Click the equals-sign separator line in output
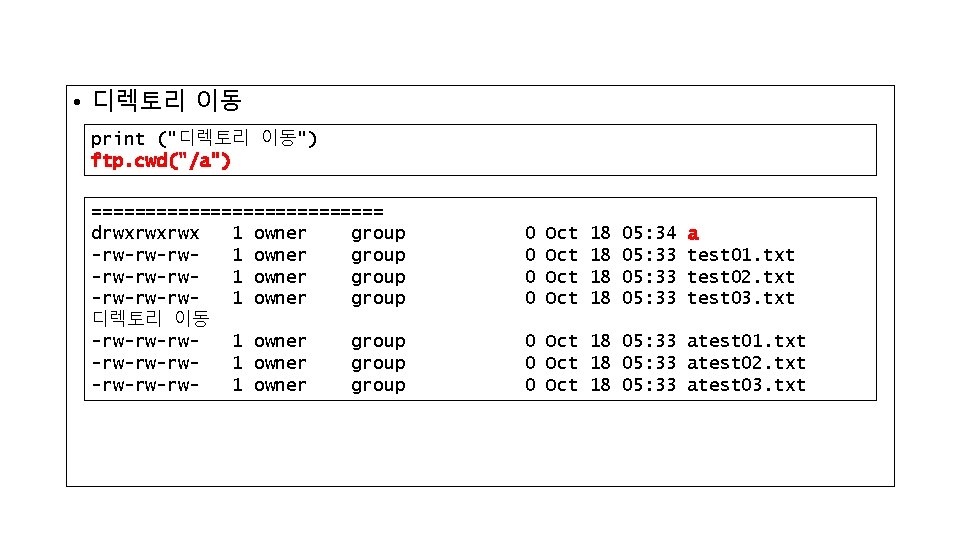This screenshot has width=960, height=540. tap(237, 211)
